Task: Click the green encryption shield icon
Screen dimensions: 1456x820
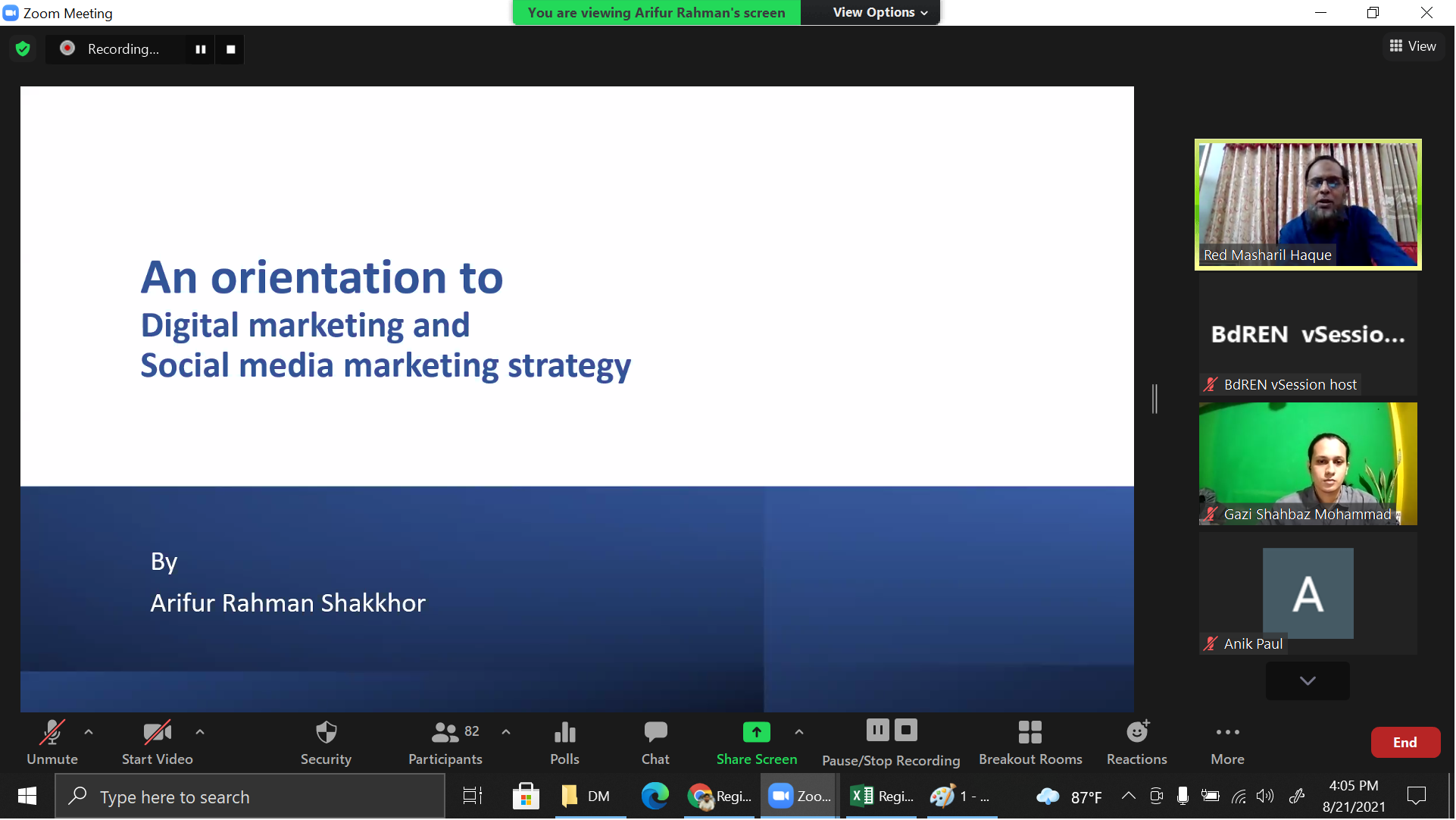Action: [23, 49]
